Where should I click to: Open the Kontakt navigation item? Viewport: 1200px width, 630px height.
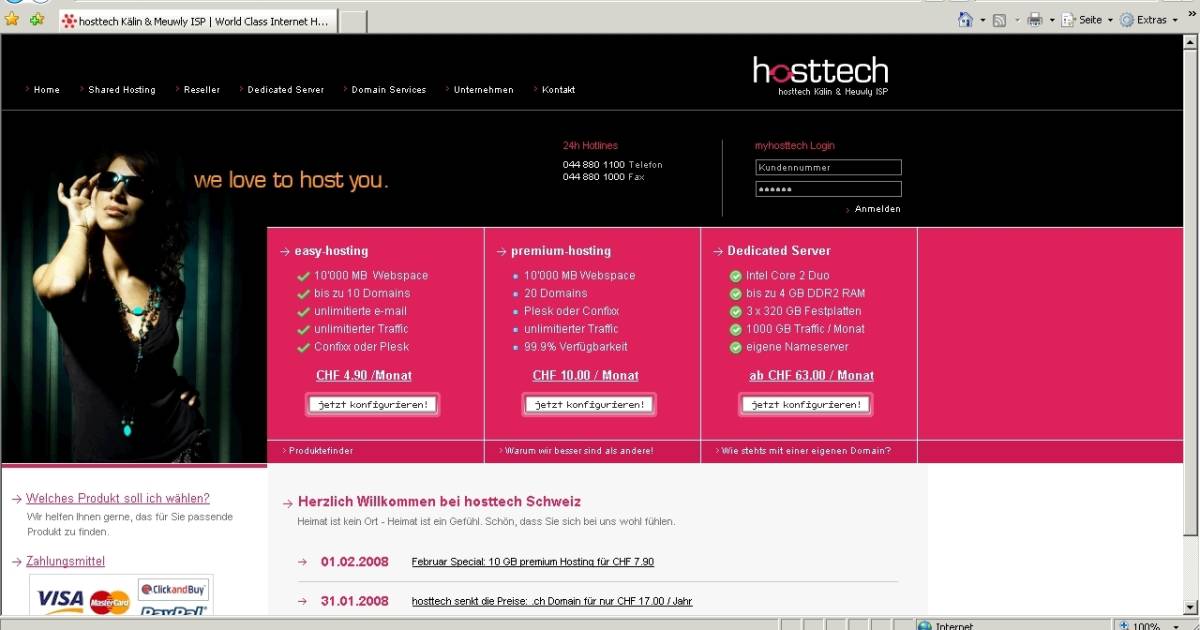point(558,89)
